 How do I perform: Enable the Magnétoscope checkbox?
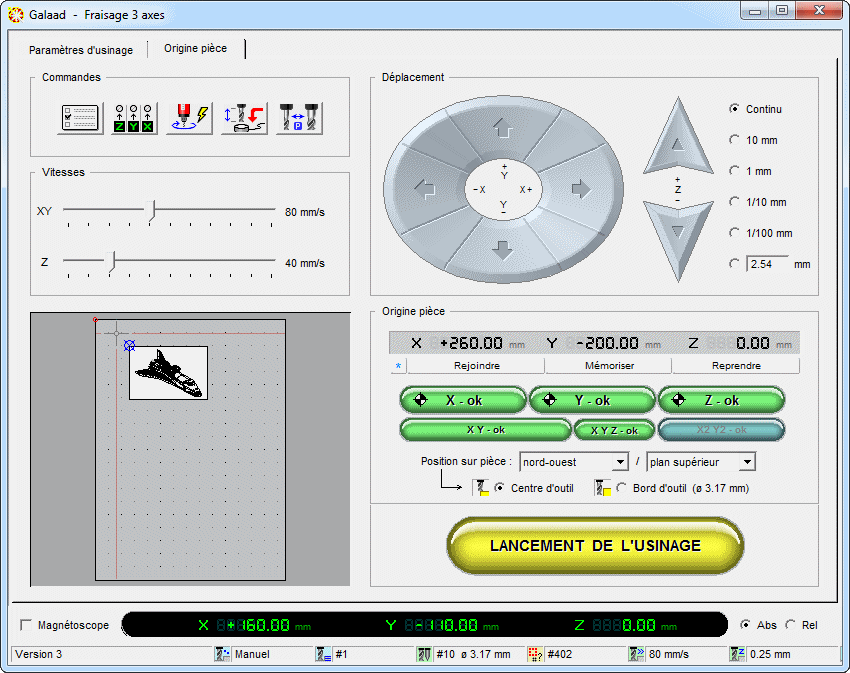pyautogui.click(x=26, y=625)
